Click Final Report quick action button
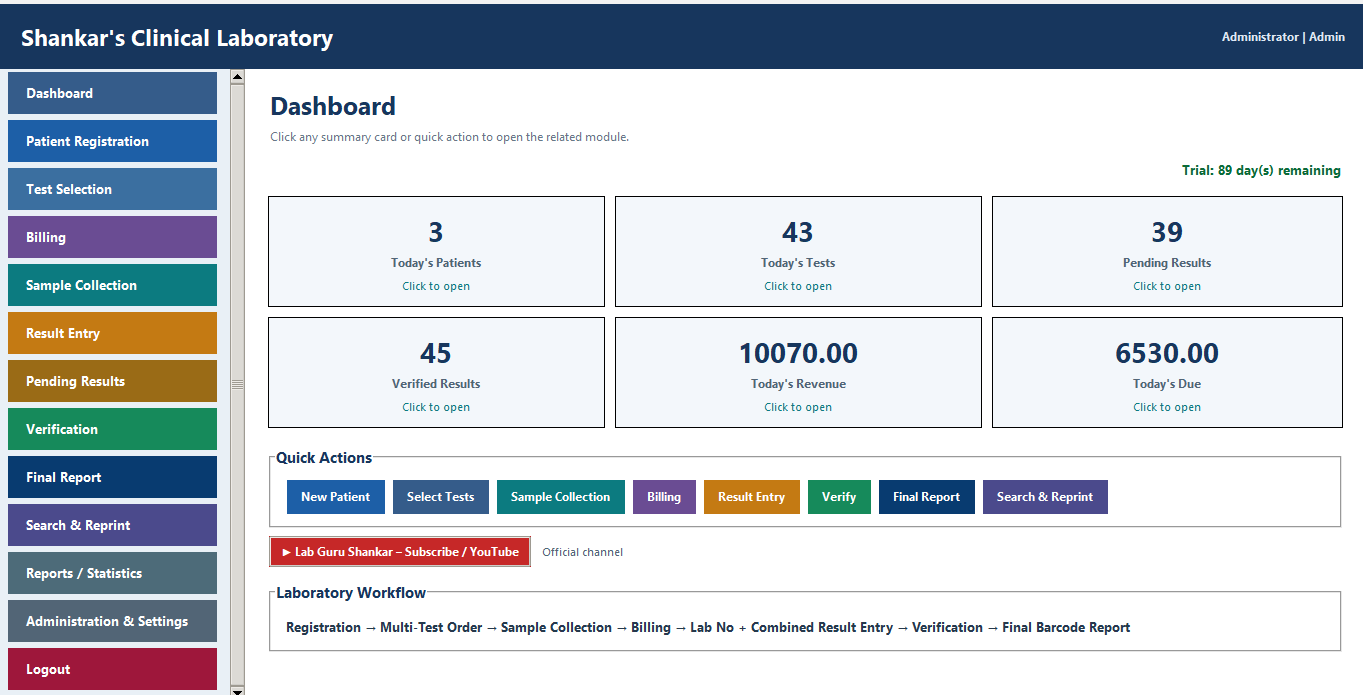1363x695 pixels. [926, 497]
